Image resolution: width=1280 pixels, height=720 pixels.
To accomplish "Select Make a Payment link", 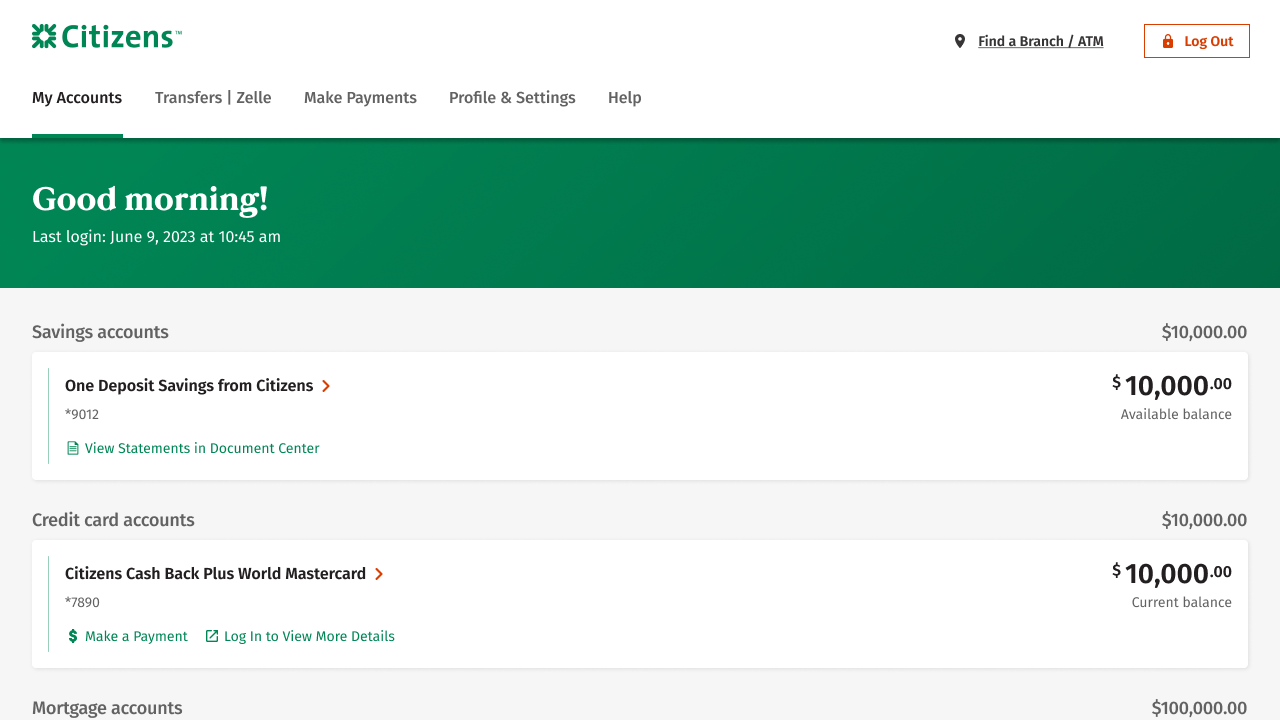I will click(x=136, y=636).
